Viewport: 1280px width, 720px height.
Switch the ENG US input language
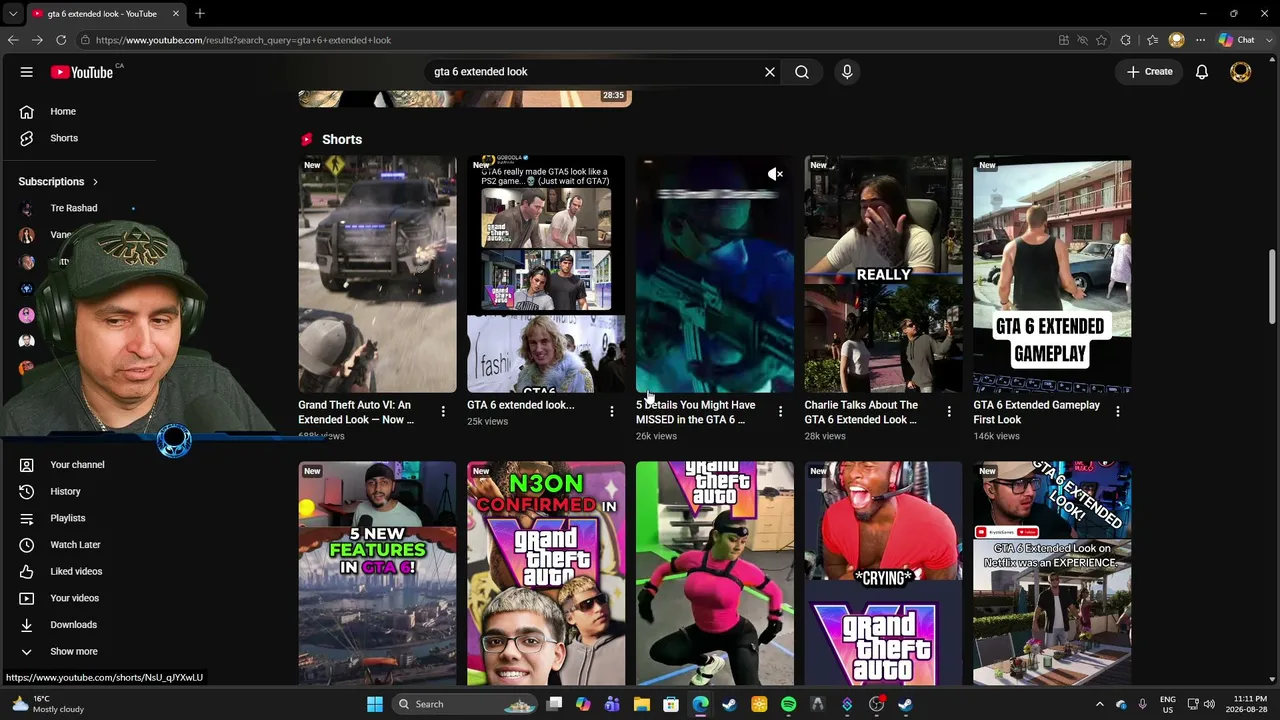(1168, 704)
